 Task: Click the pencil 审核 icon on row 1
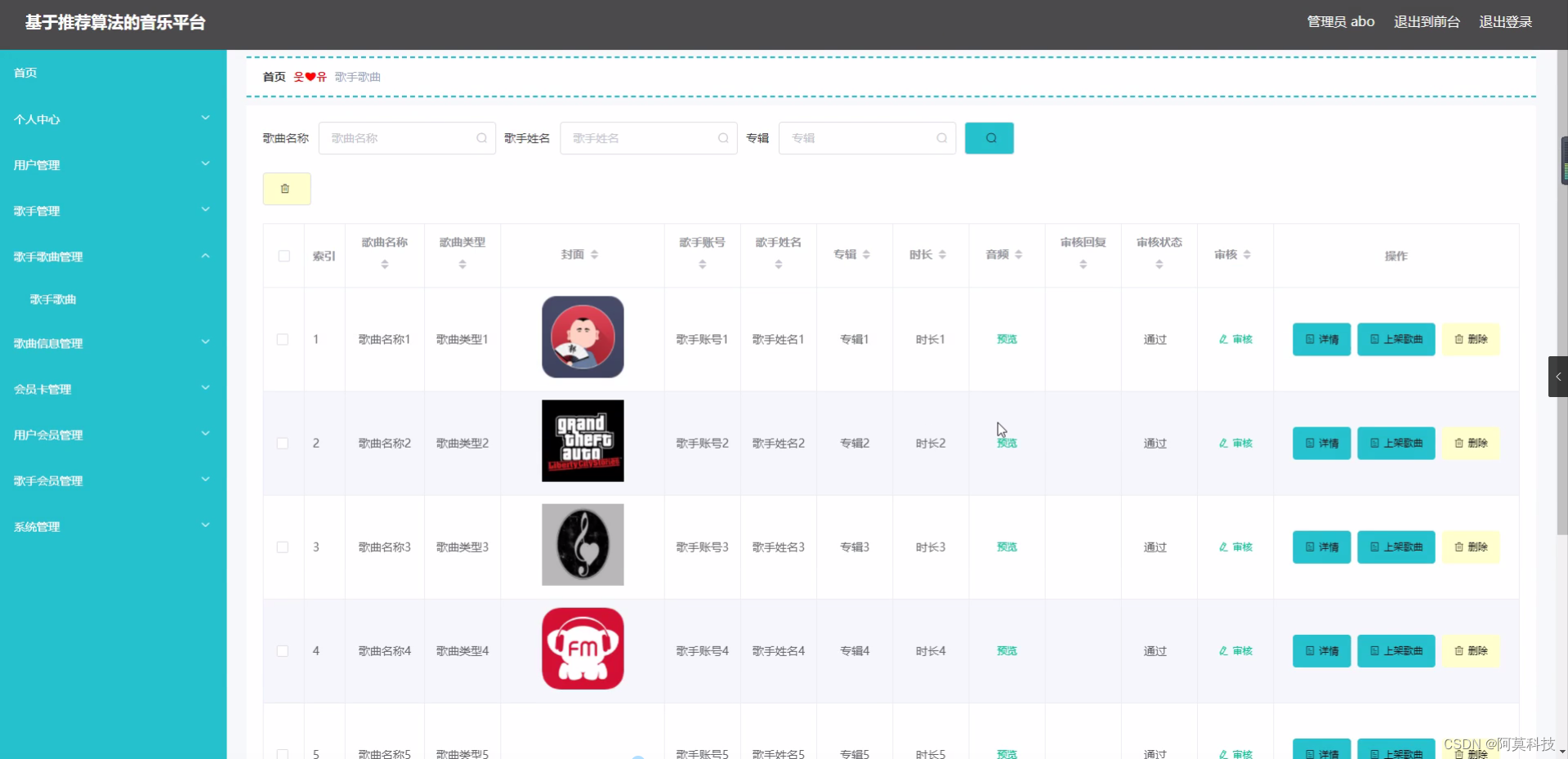(x=1235, y=339)
